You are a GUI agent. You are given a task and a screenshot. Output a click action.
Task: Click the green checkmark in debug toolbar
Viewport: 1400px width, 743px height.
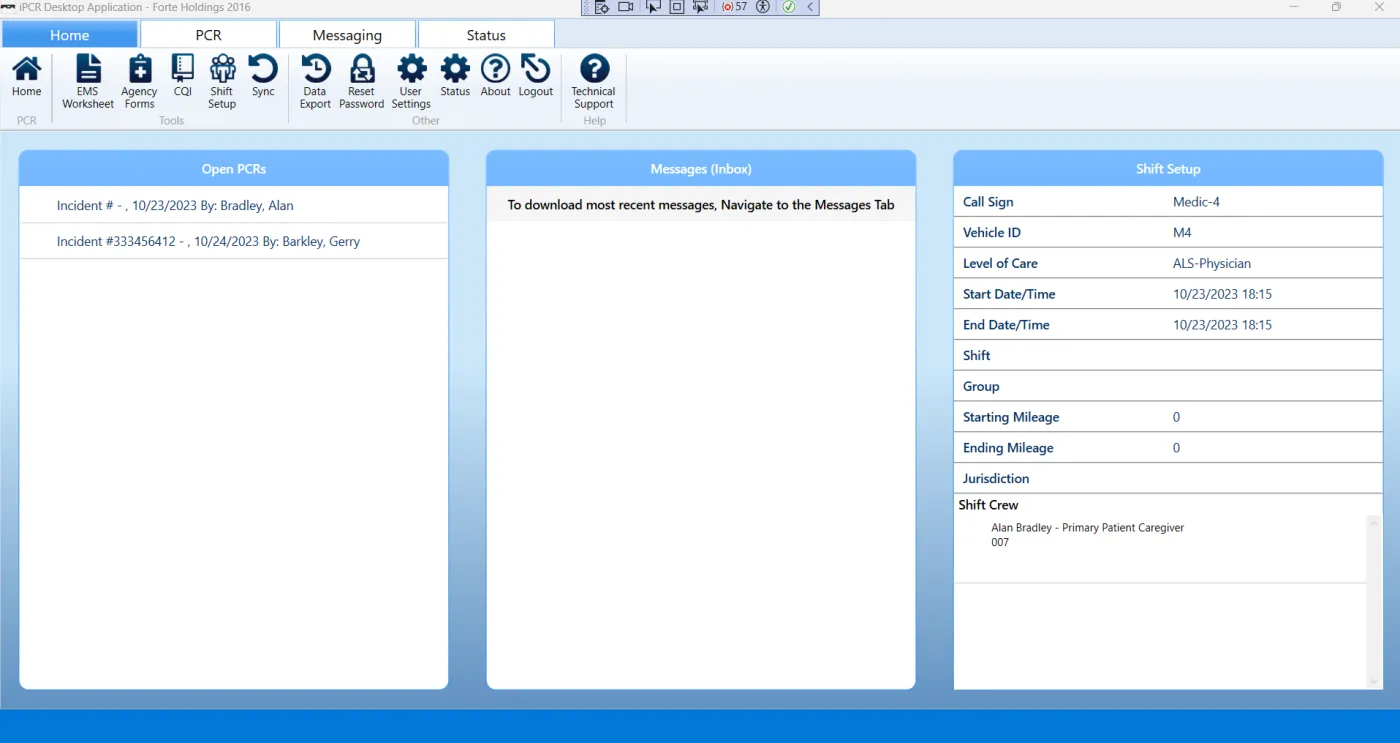pyautogui.click(x=789, y=7)
